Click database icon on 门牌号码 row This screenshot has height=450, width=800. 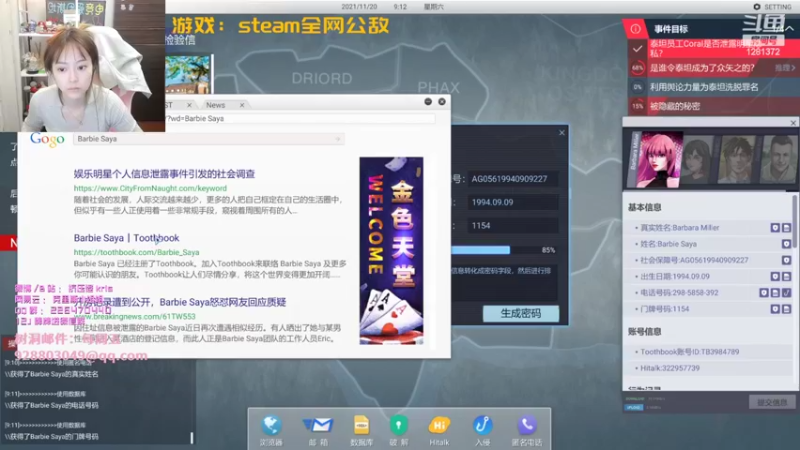tap(786, 309)
